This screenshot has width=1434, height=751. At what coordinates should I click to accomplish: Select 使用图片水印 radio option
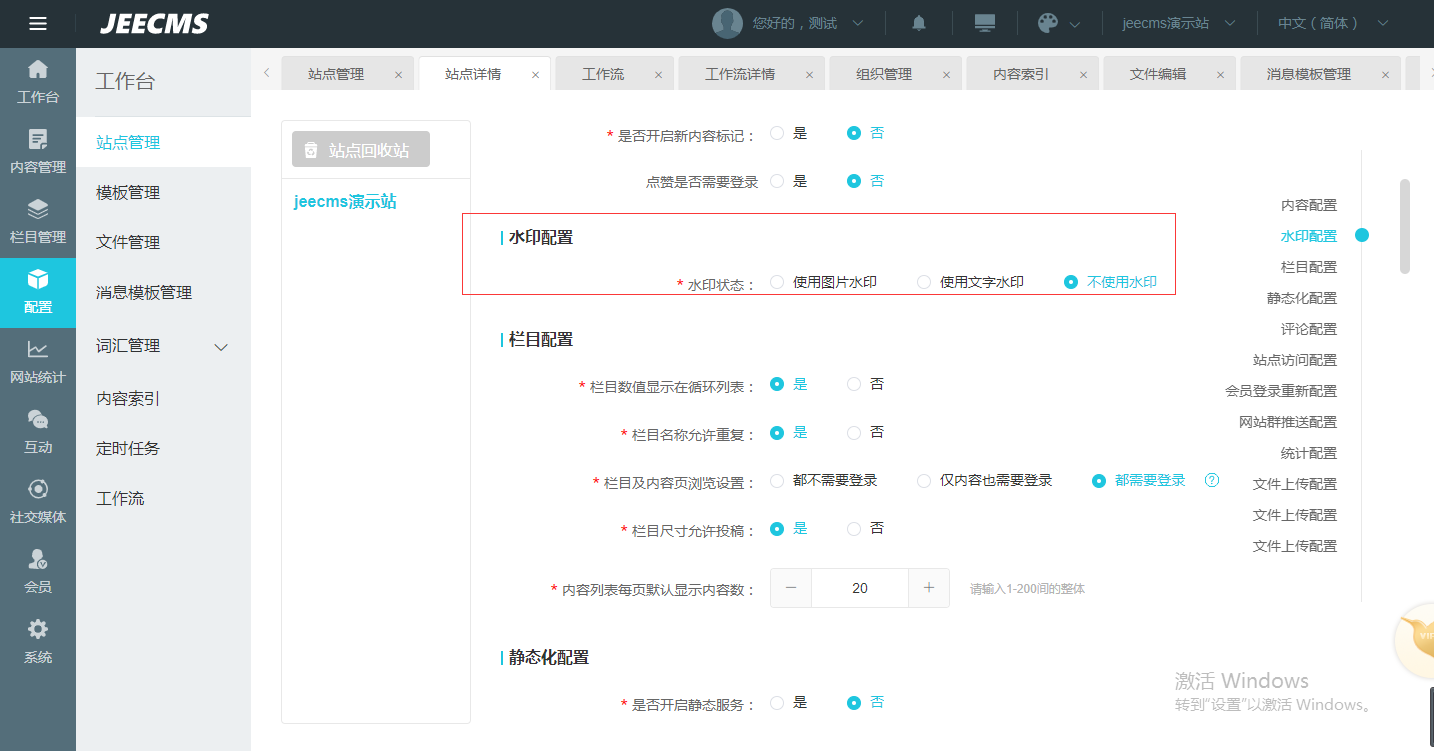pos(777,282)
